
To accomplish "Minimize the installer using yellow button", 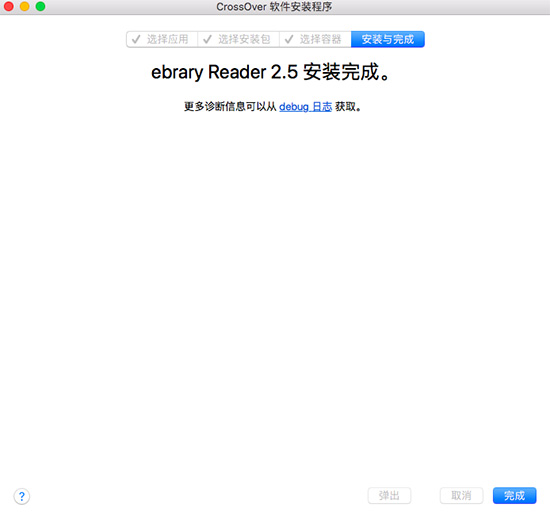I will point(25,6).
